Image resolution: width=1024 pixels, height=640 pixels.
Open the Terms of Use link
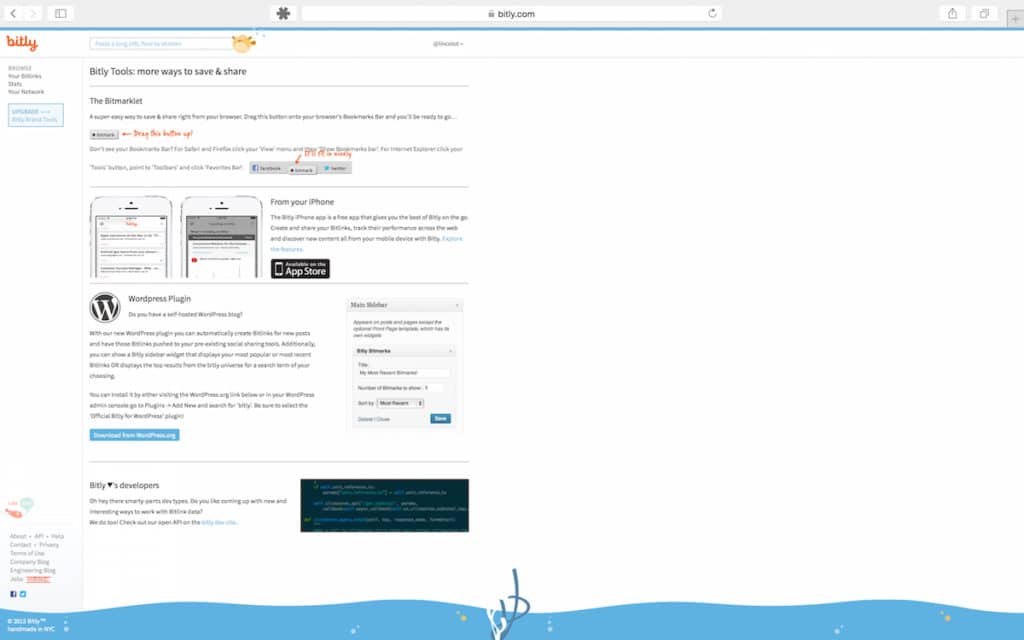(27, 553)
